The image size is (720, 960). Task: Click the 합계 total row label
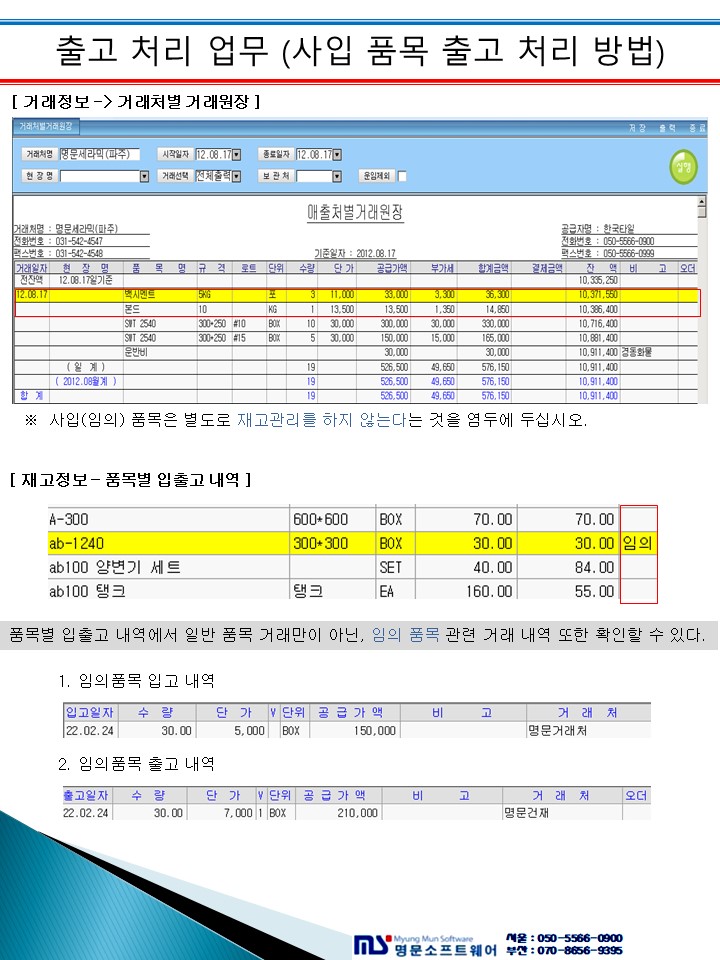pyautogui.click(x=31, y=396)
